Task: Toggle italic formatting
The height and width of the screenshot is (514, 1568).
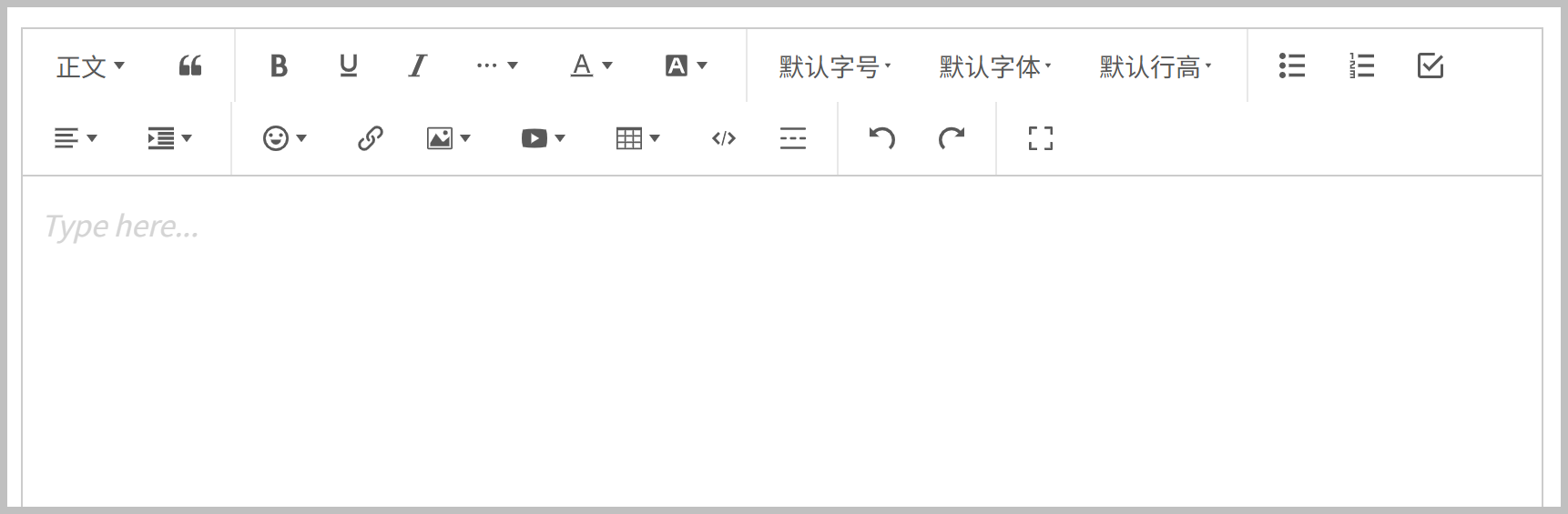Action: pos(417,66)
